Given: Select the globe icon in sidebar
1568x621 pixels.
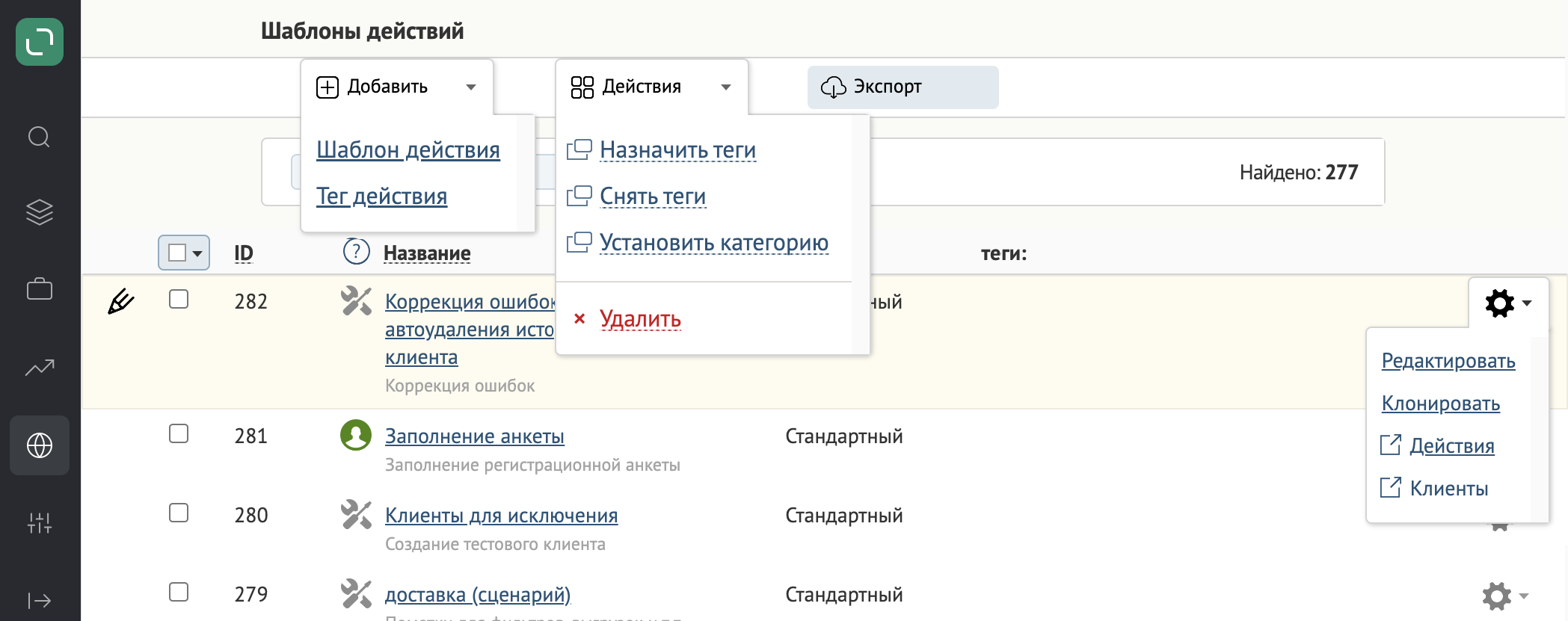Looking at the screenshot, I should pos(40,445).
